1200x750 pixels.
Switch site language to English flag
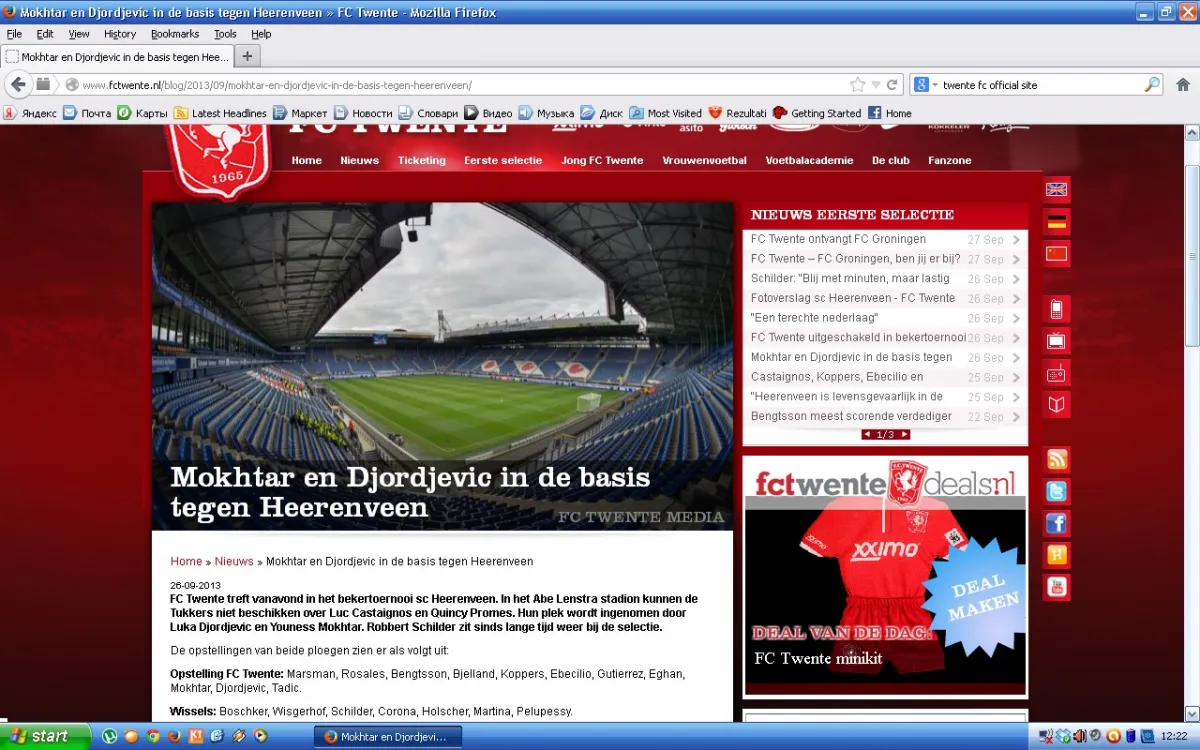pos(1056,189)
